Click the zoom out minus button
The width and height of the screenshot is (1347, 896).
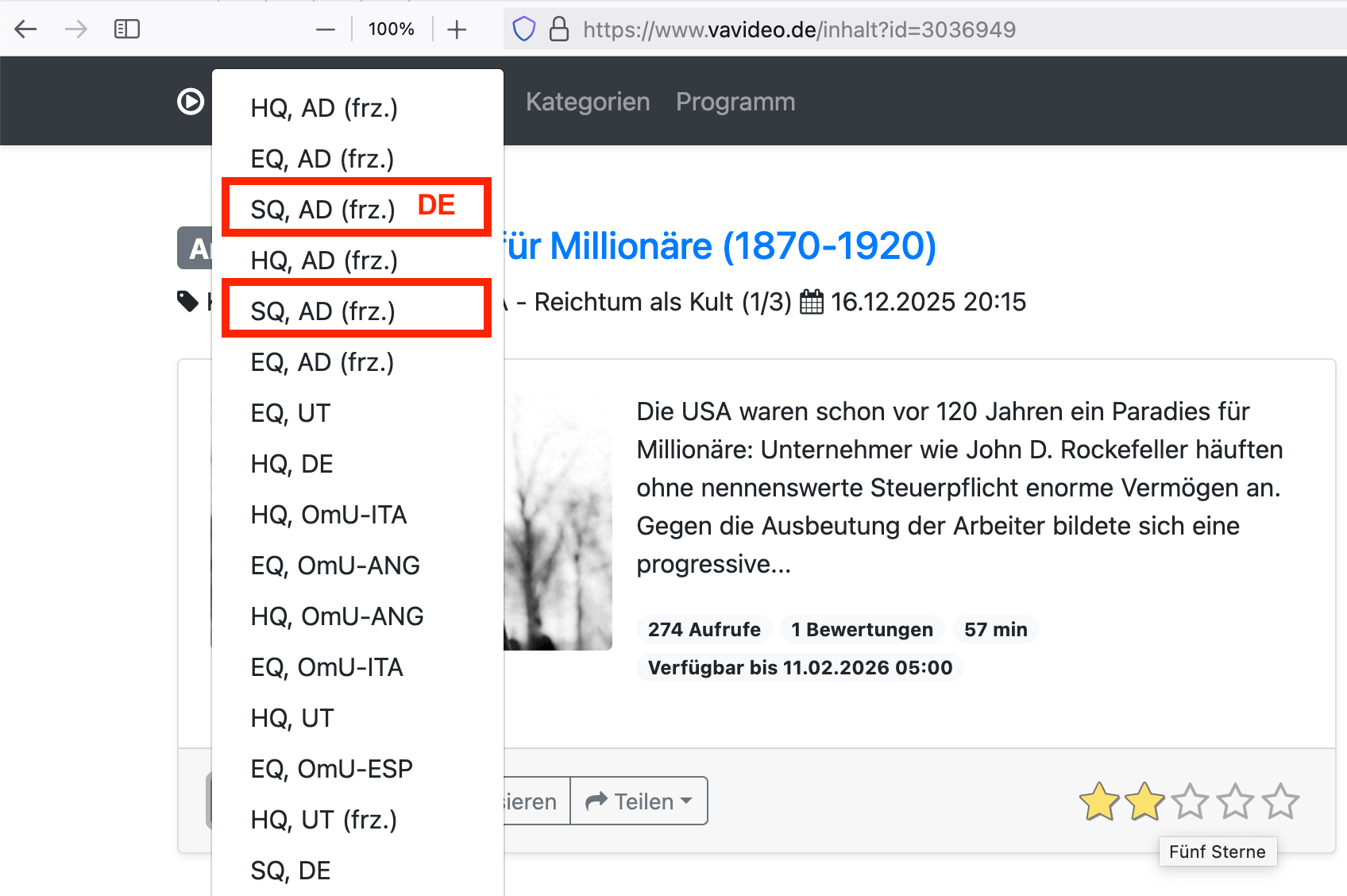point(326,29)
